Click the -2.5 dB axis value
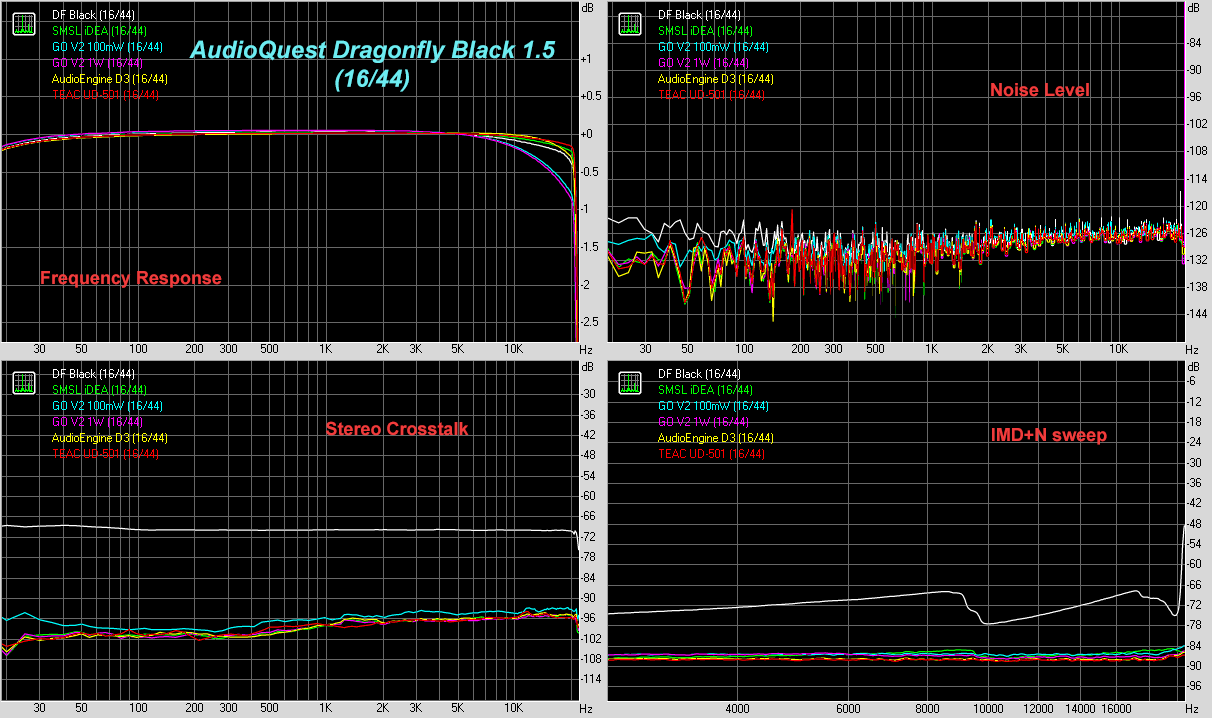The height and width of the screenshot is (718, 1212). pyautogui.click(x=591, y=322)
